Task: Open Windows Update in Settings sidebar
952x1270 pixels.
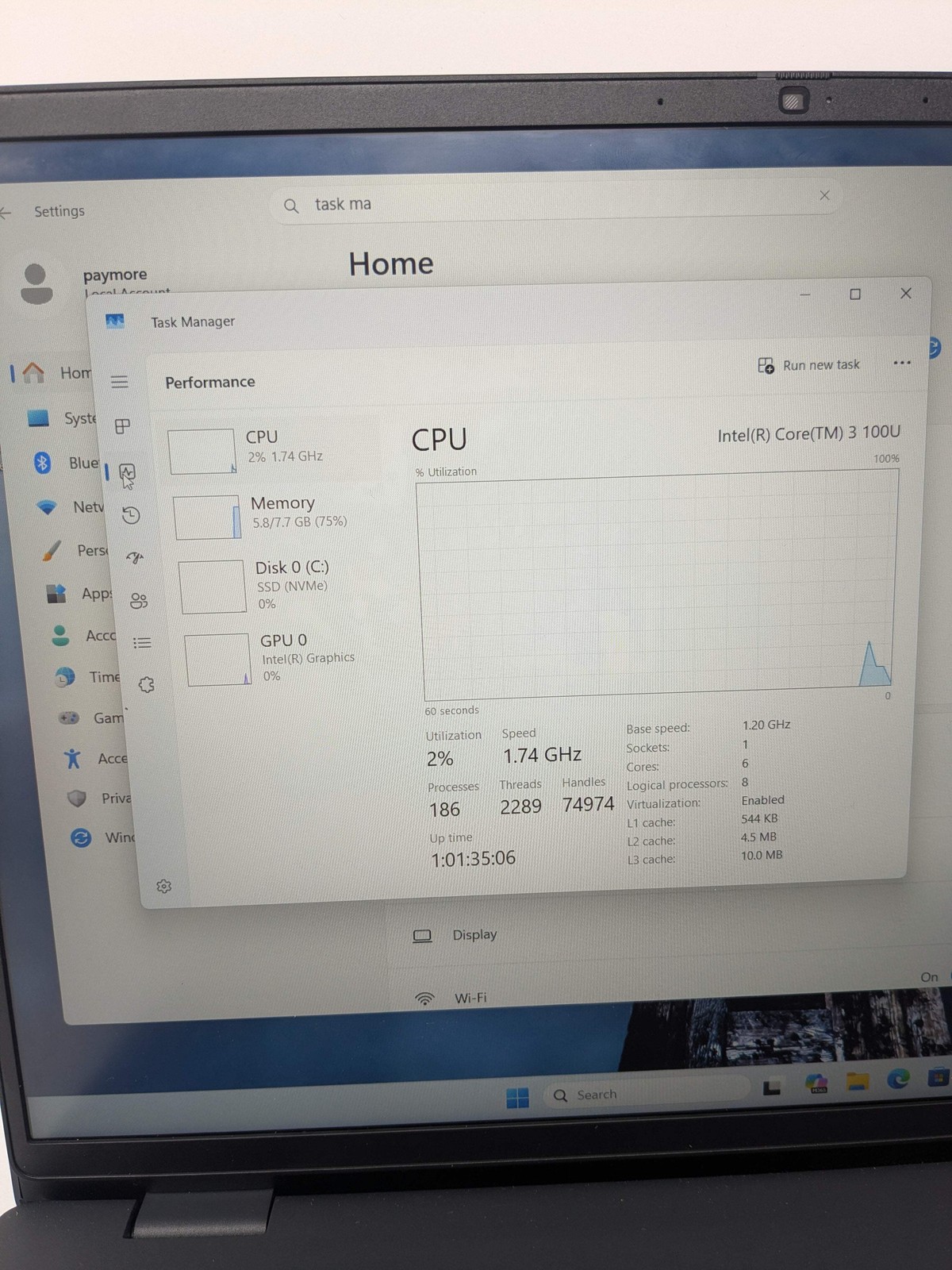Action: click(103, 837)
